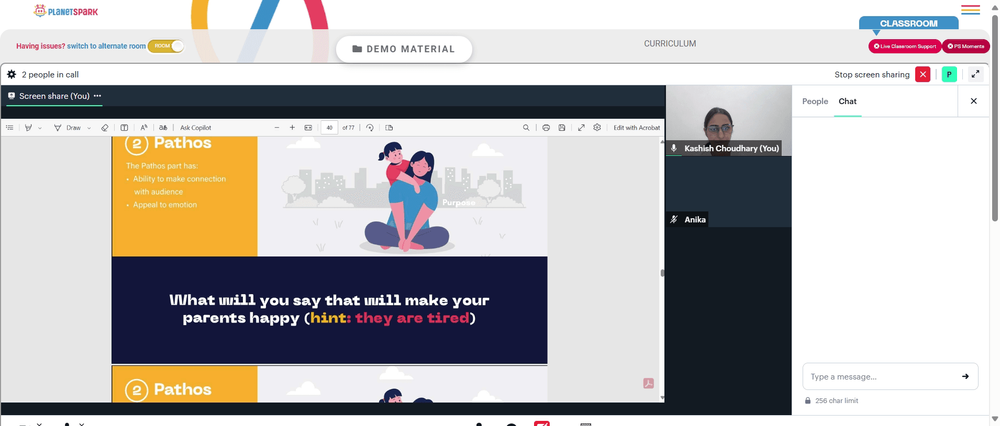Viewport: 1000px width, 426px height.
Task: Zoom in with the plus icon
Action: point(292,128)
